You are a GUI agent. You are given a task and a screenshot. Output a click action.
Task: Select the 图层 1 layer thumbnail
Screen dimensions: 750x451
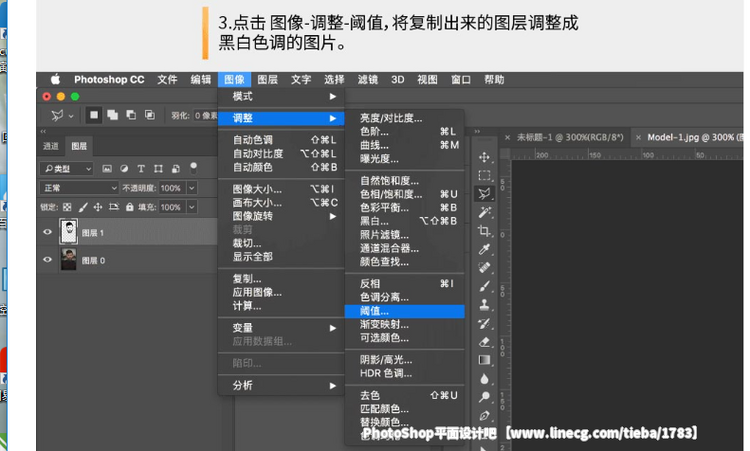(x=69, y=232)
